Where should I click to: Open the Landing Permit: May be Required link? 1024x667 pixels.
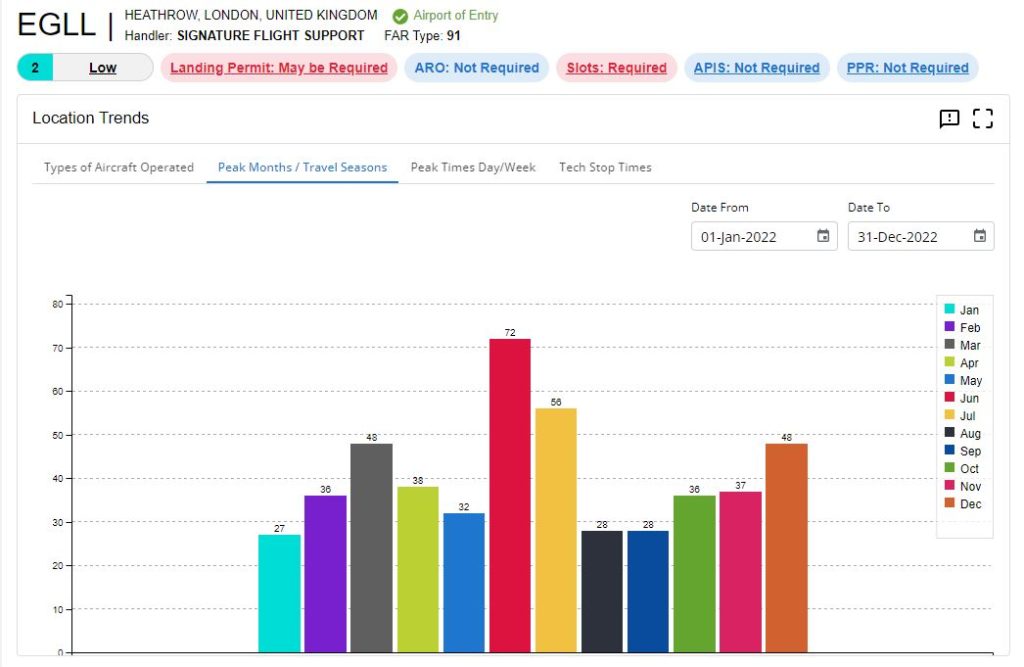pos(278,68)
